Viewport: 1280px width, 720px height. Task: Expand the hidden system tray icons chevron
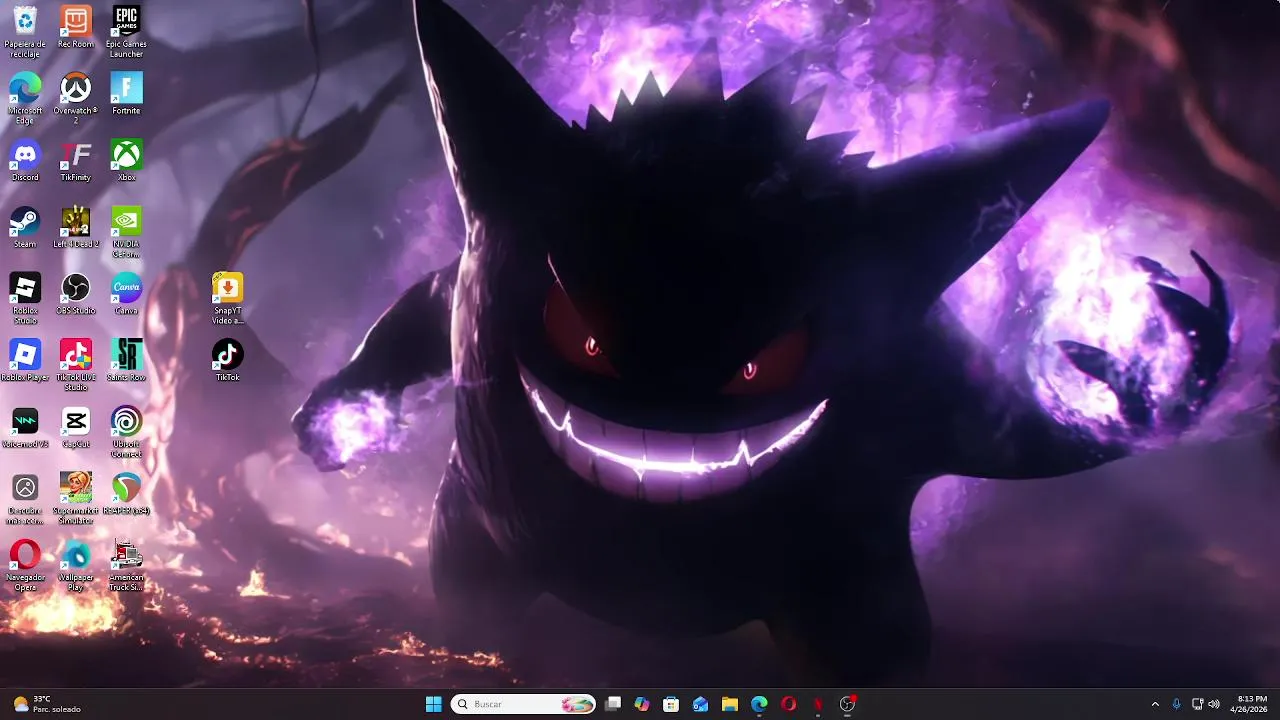[1155, 704]
